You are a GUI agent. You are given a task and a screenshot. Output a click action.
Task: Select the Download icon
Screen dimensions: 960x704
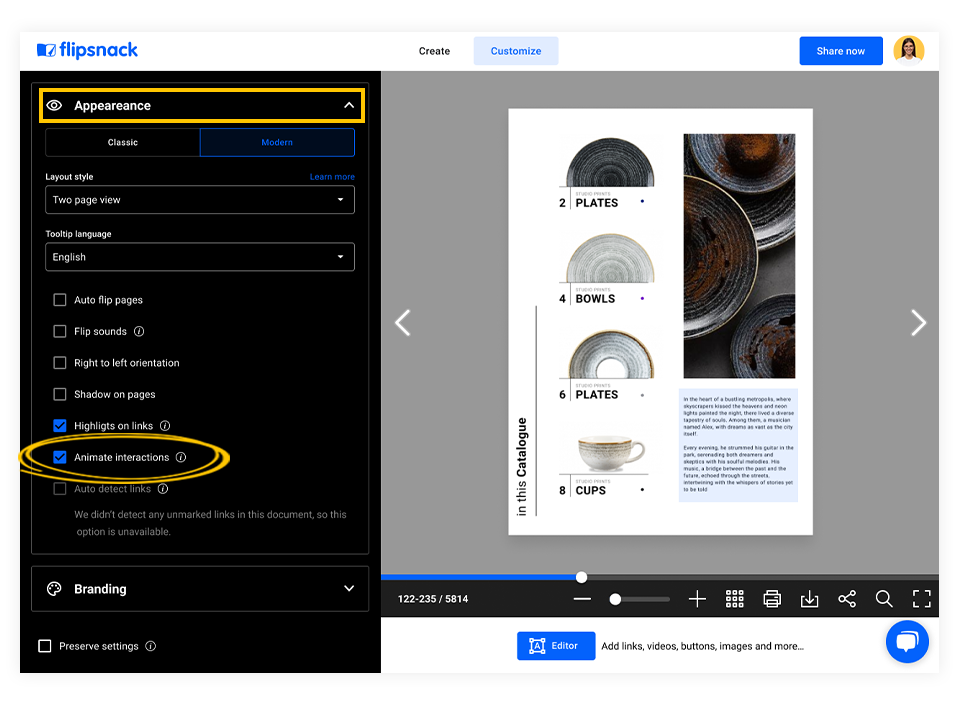(809, 598)
